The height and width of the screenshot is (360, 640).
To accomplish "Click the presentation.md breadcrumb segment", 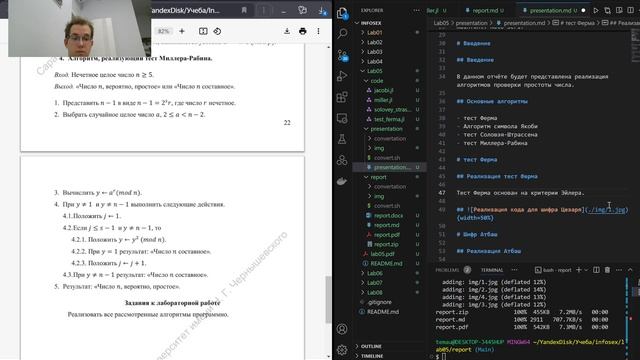I will click(524, 23).
